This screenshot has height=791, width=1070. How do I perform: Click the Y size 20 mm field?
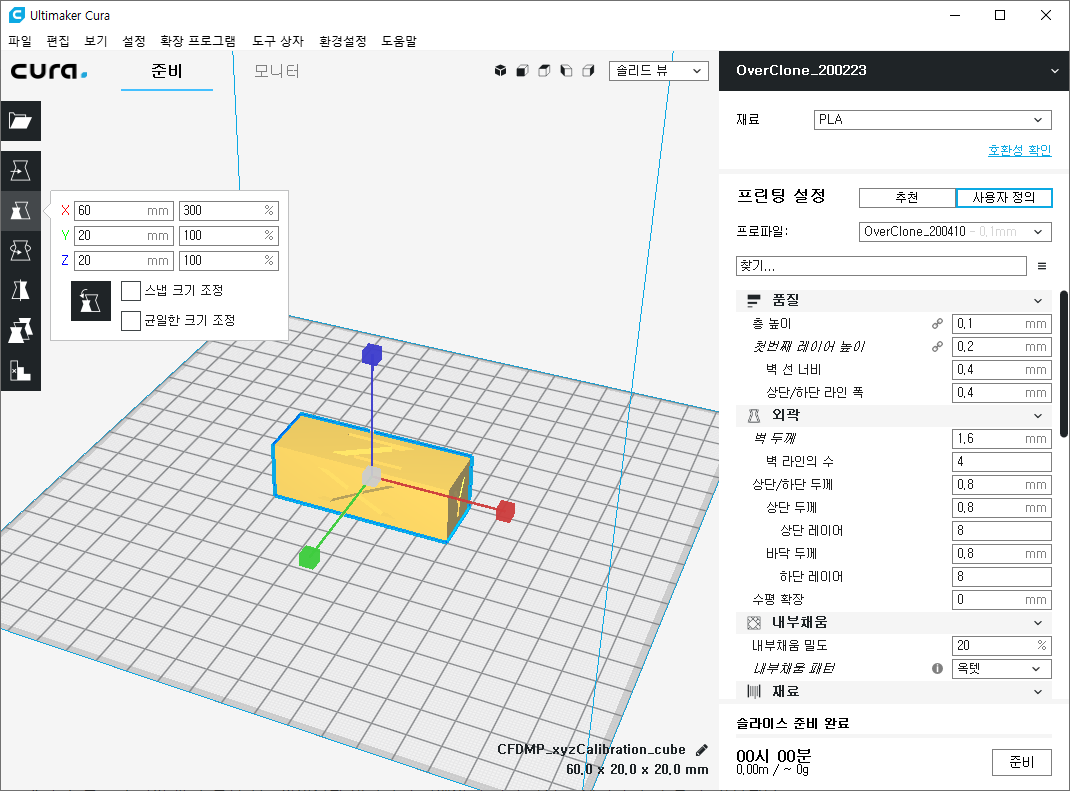tap(124, 235)
